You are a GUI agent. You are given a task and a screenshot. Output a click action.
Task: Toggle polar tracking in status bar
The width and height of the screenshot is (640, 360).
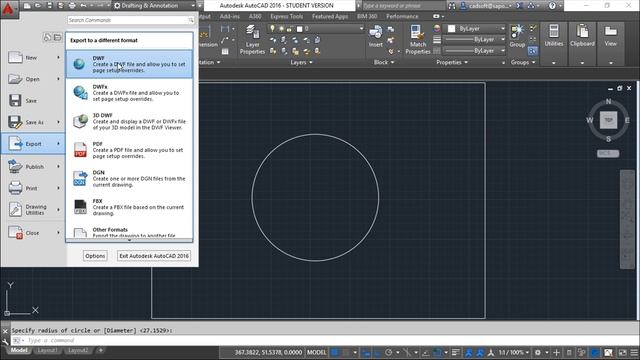pyautogui.click(x=389, y=352)
